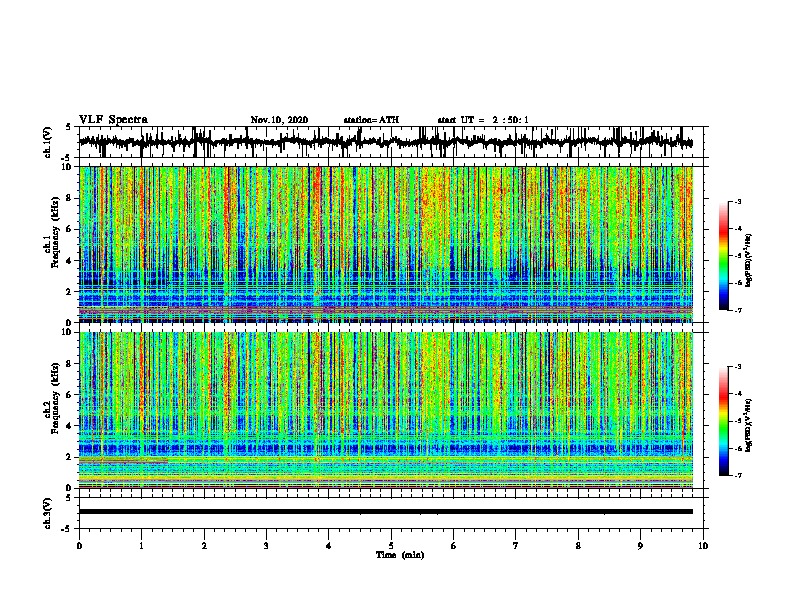The height and width of the screenshot is (612, 792).
Task: Click the 'station=ATH' label
Action: point(371,120)
